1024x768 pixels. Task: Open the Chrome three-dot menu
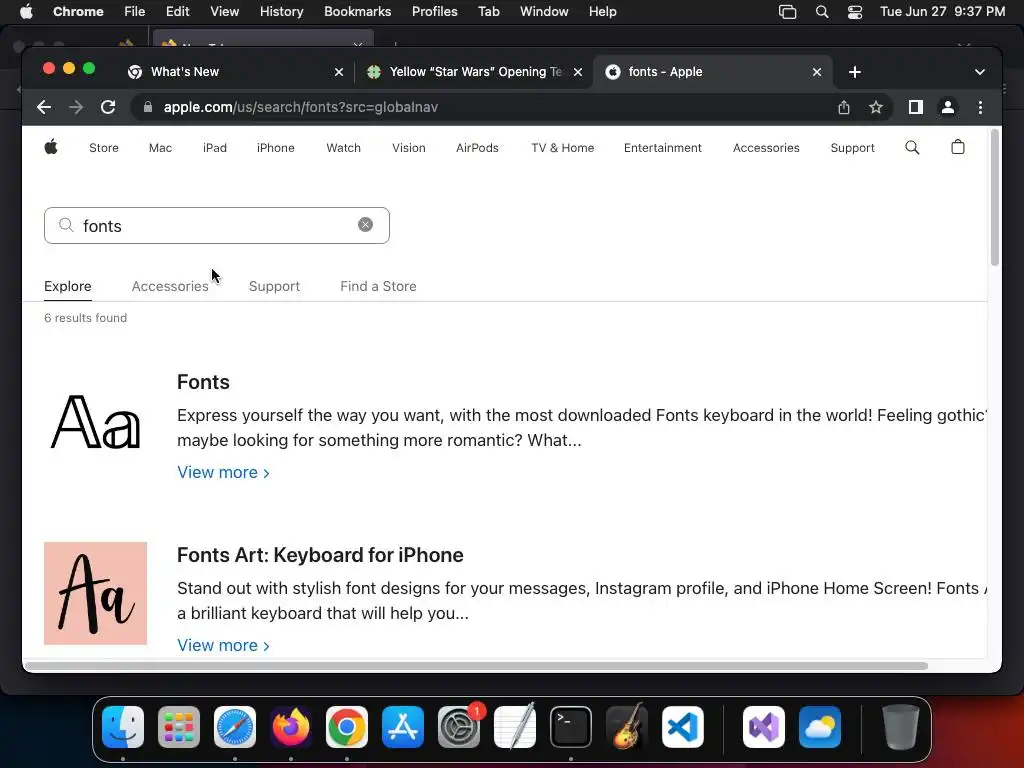pyautogui.click(x=980, y=107)
